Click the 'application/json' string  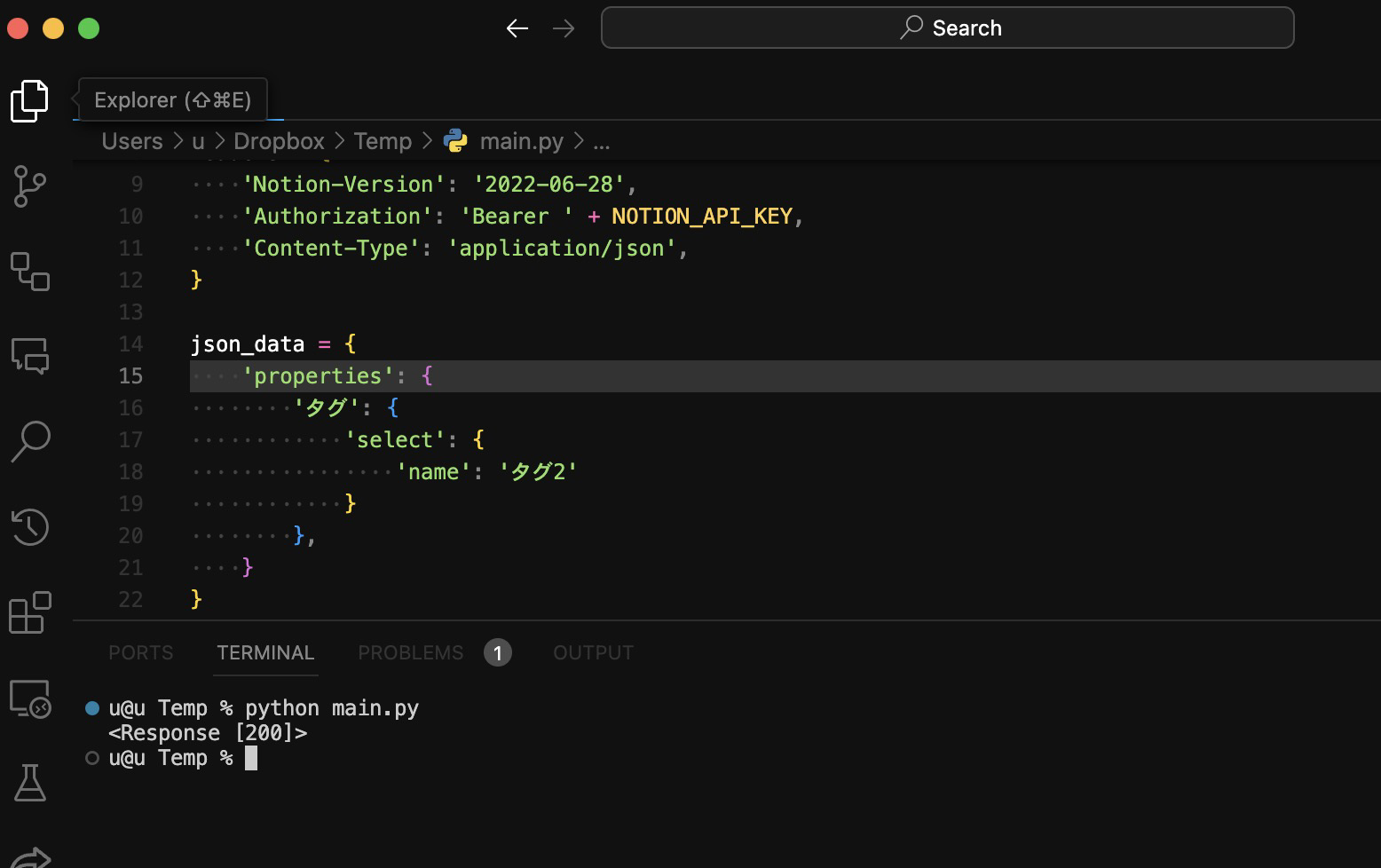tap(562, 249)
